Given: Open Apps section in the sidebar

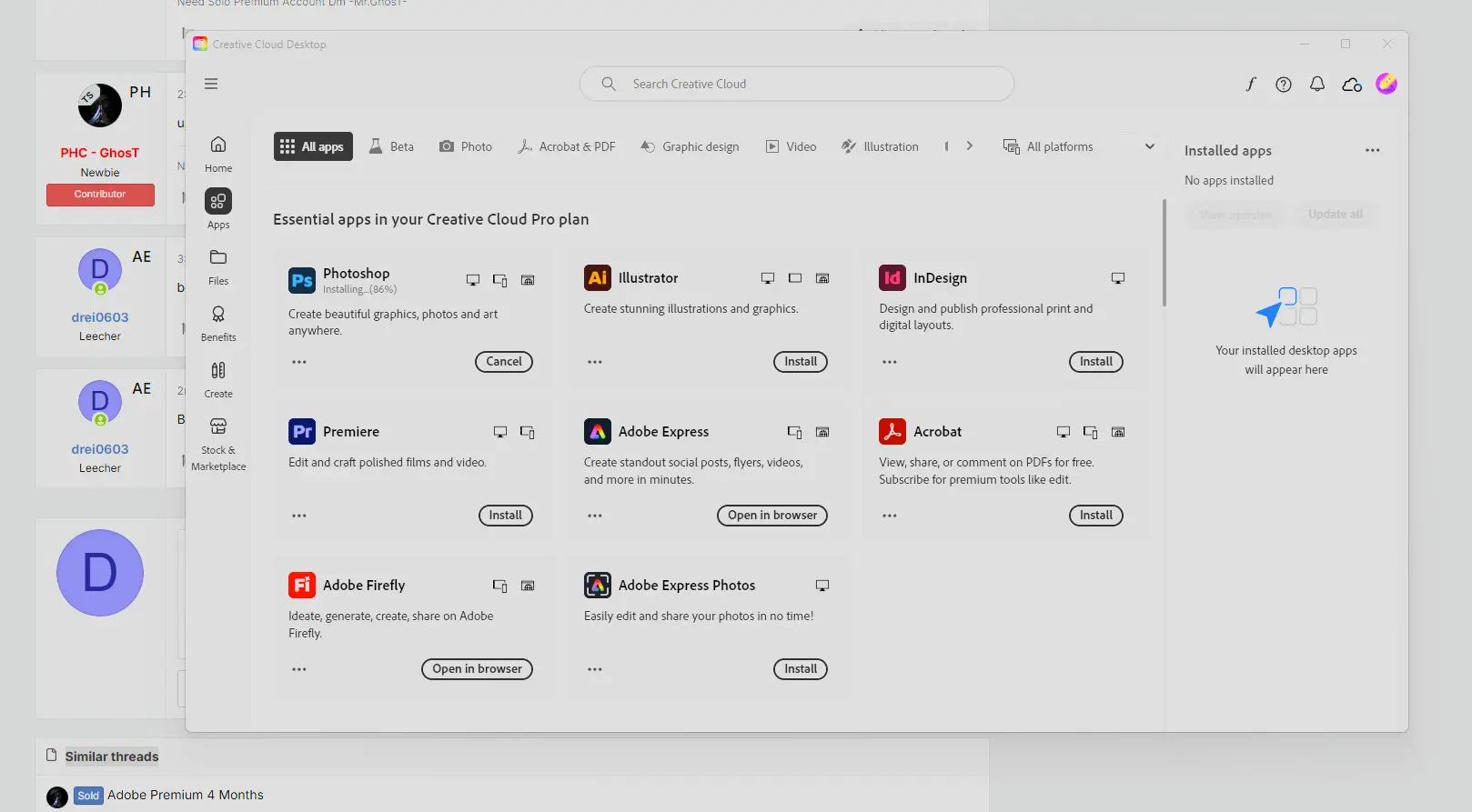Looking at the screenshot, I should tap(218, 209).
